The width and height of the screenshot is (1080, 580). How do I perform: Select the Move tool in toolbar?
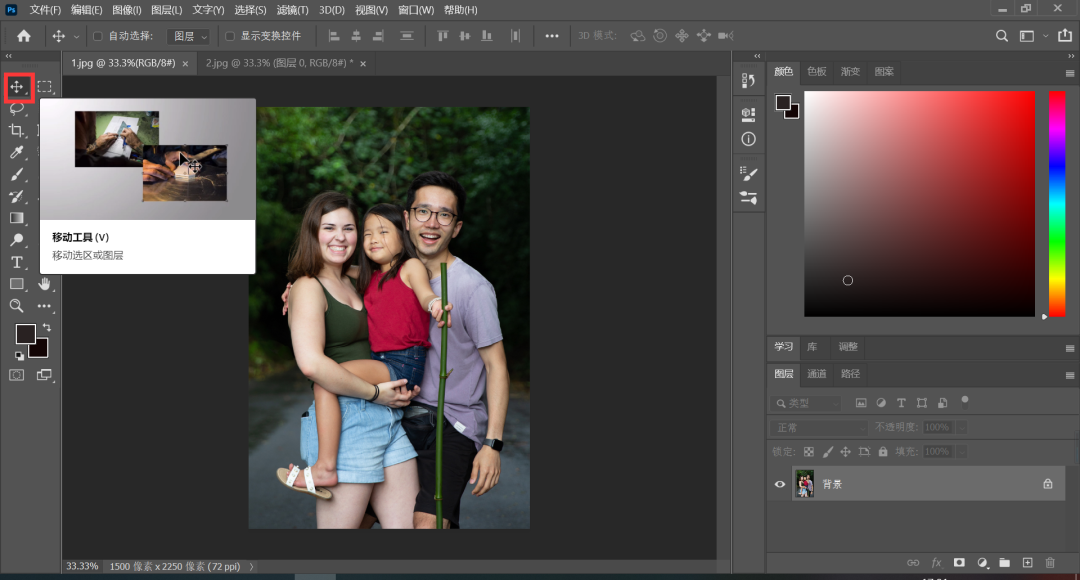17,87
